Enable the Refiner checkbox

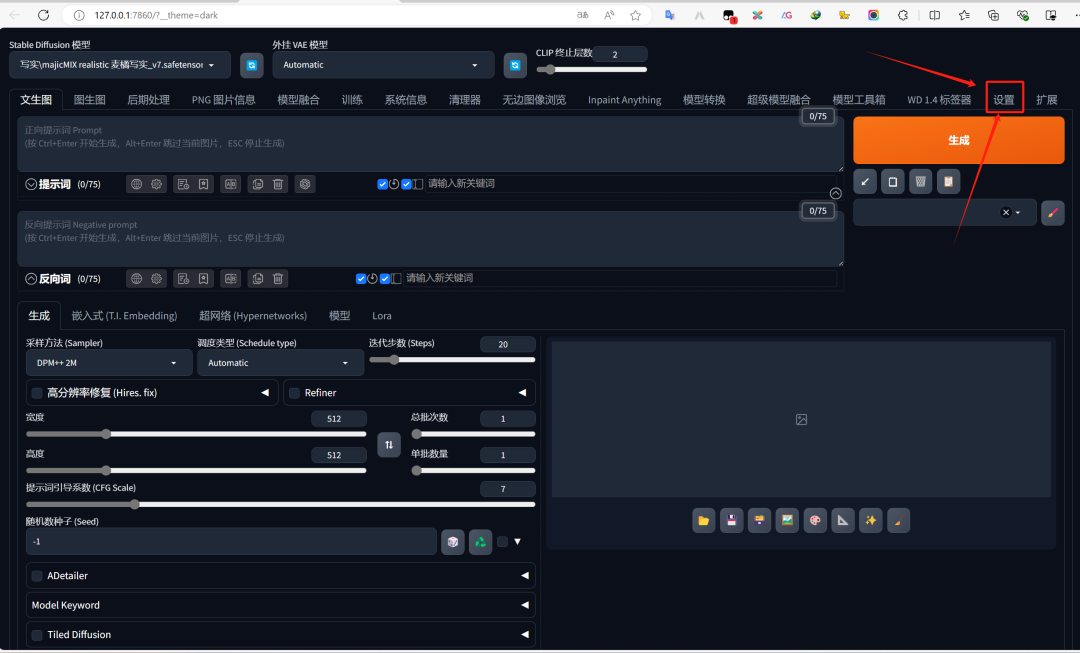point(296,392)
